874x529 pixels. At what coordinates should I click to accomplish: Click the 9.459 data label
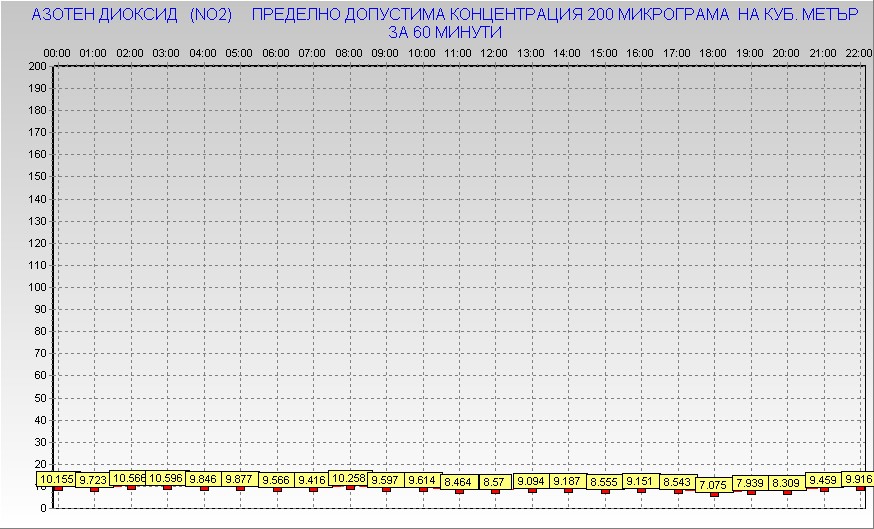point(823,480)
